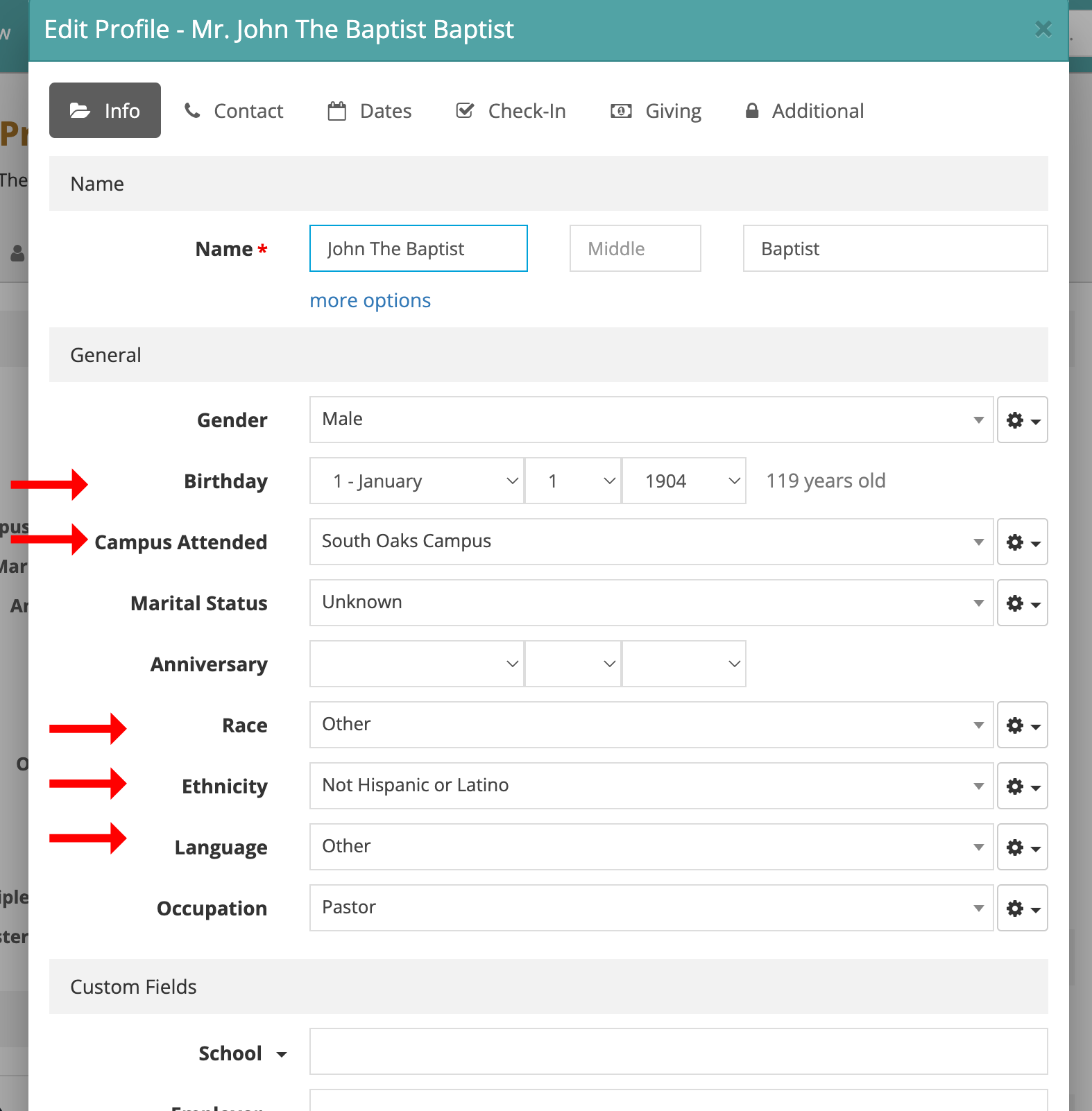This screenshot has height=1111, width=1092.
Task: Click the Ethnicity gear icon
Action: [x=1022, y=786]
